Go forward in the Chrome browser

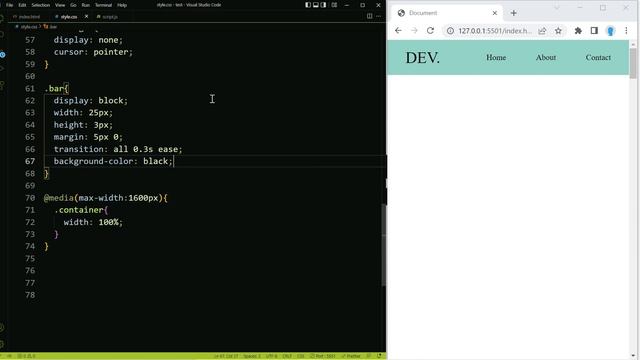pos(414,31)
